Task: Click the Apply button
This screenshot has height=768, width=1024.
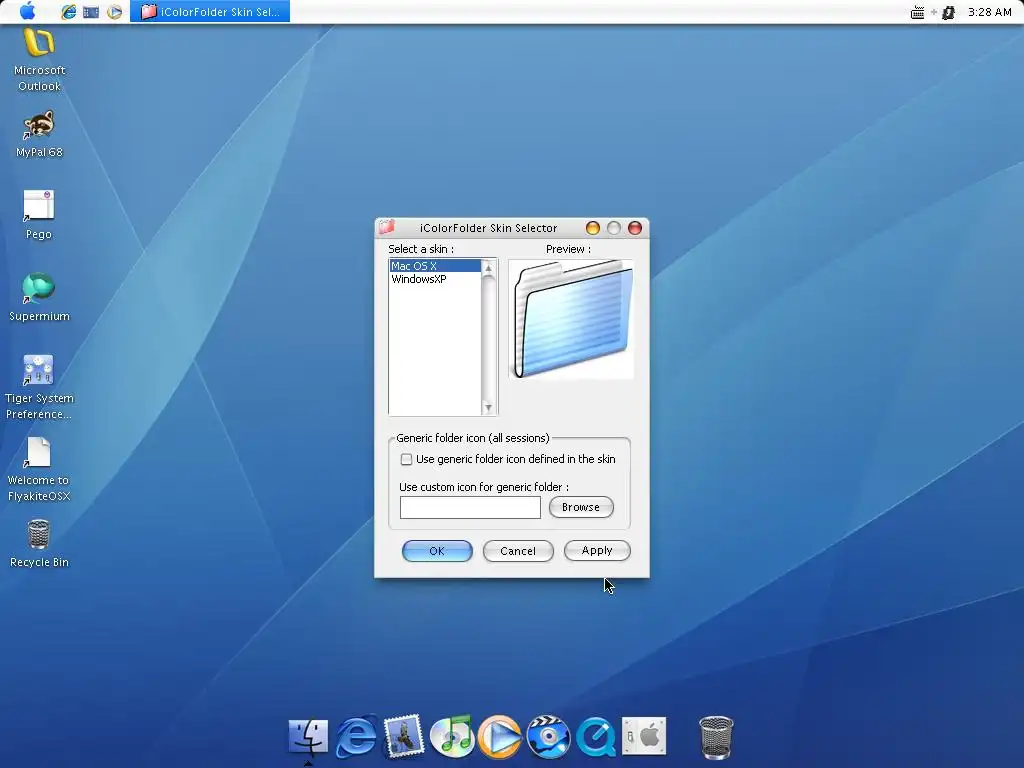Action: tap(597, 550)
